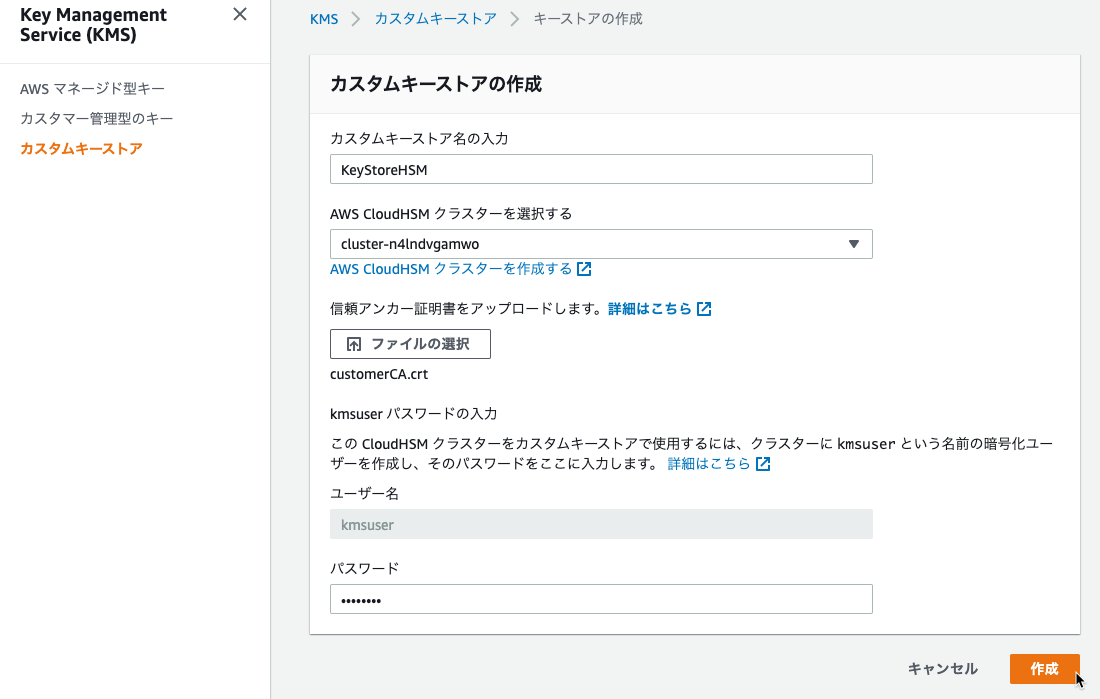Viewport: 1100px width, 699px height.
Task: Click Key Management Service (KMS) title
Action: click(x=93, y=25)
